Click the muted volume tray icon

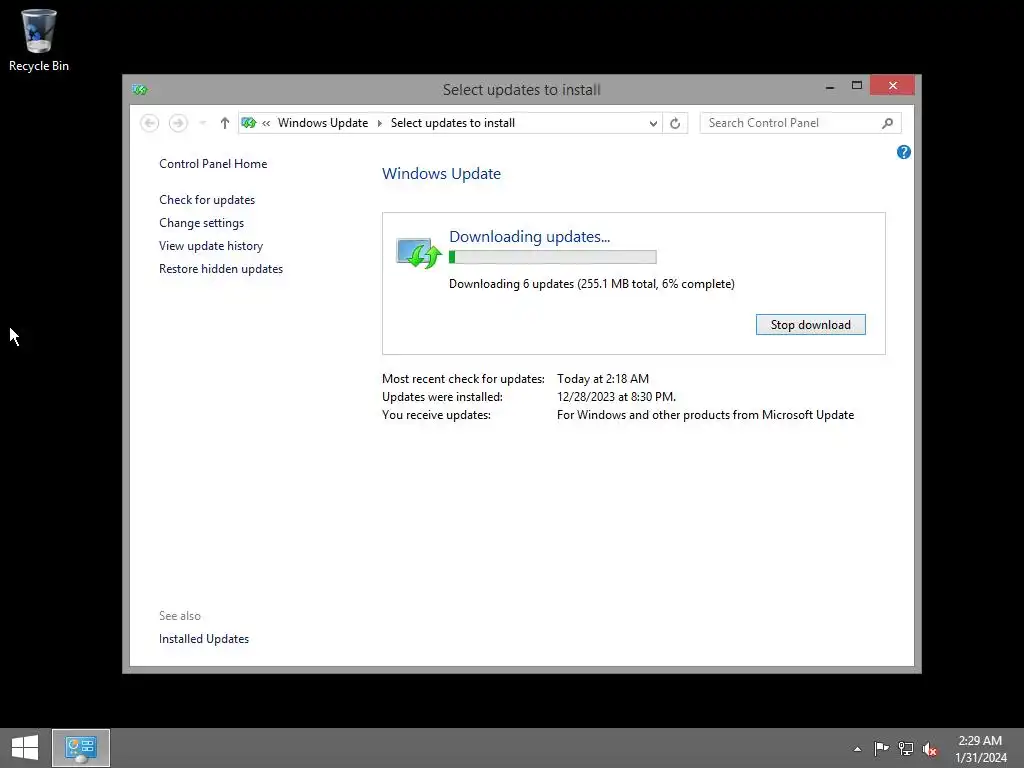tap(930, 748)
